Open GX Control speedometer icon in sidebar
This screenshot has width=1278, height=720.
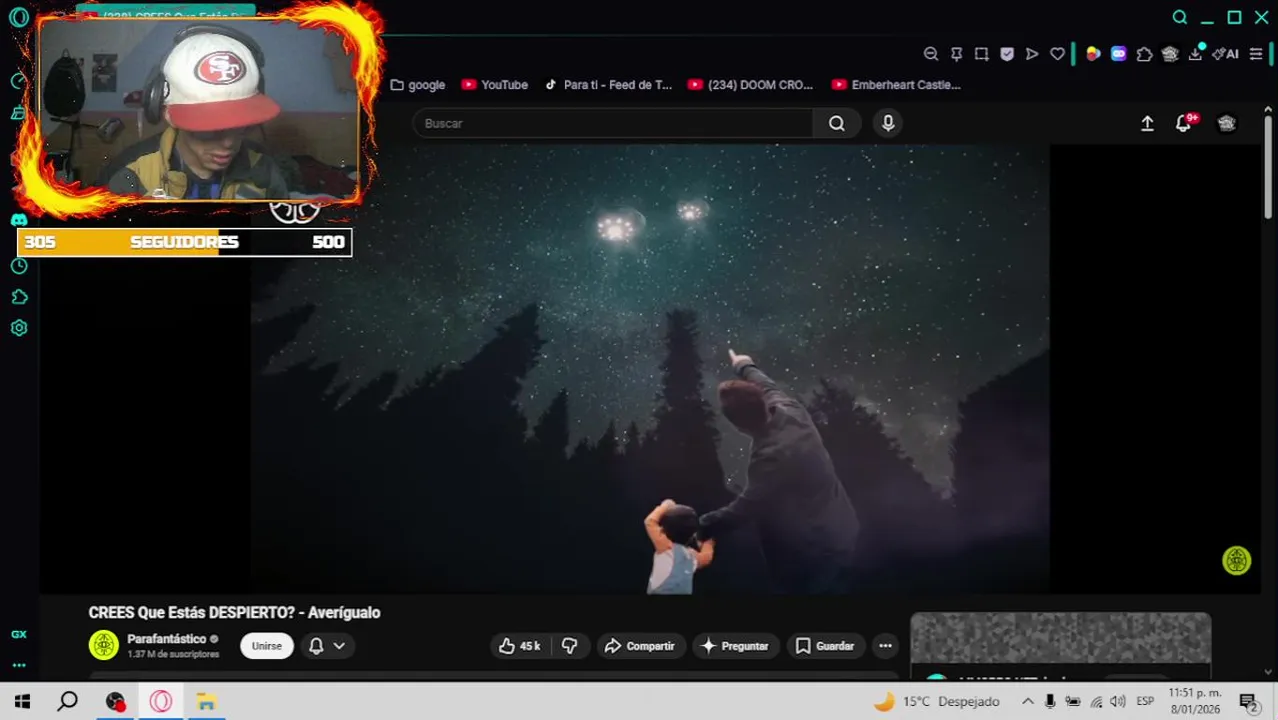(x=17, y=80)
